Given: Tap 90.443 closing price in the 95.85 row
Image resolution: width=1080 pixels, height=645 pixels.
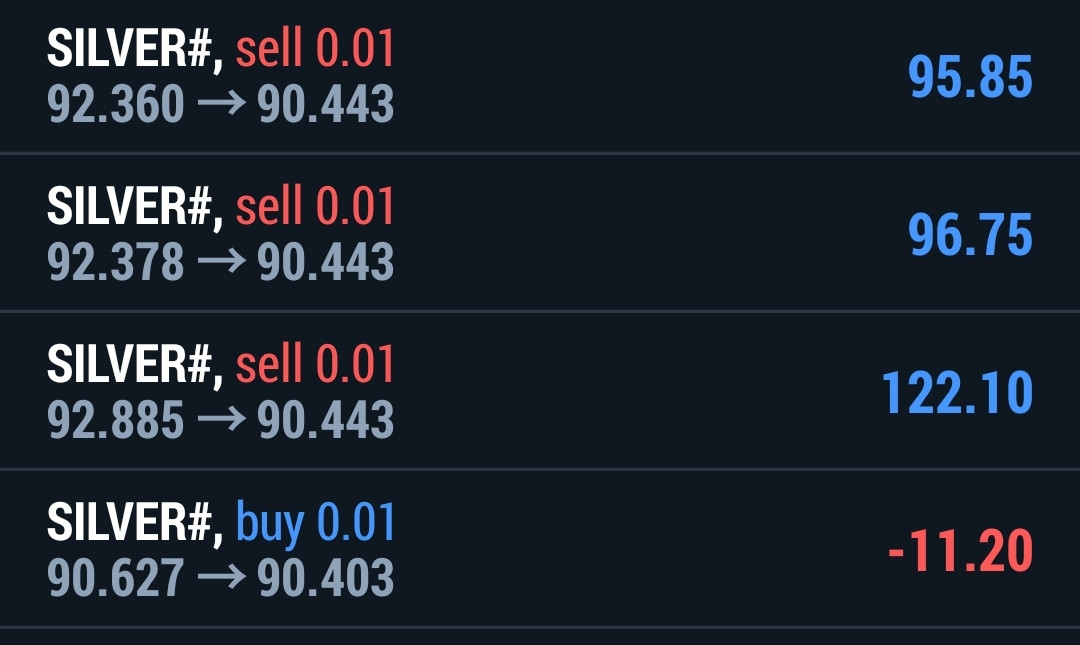Looking at the screenshot, I should [x=325, y=104].
